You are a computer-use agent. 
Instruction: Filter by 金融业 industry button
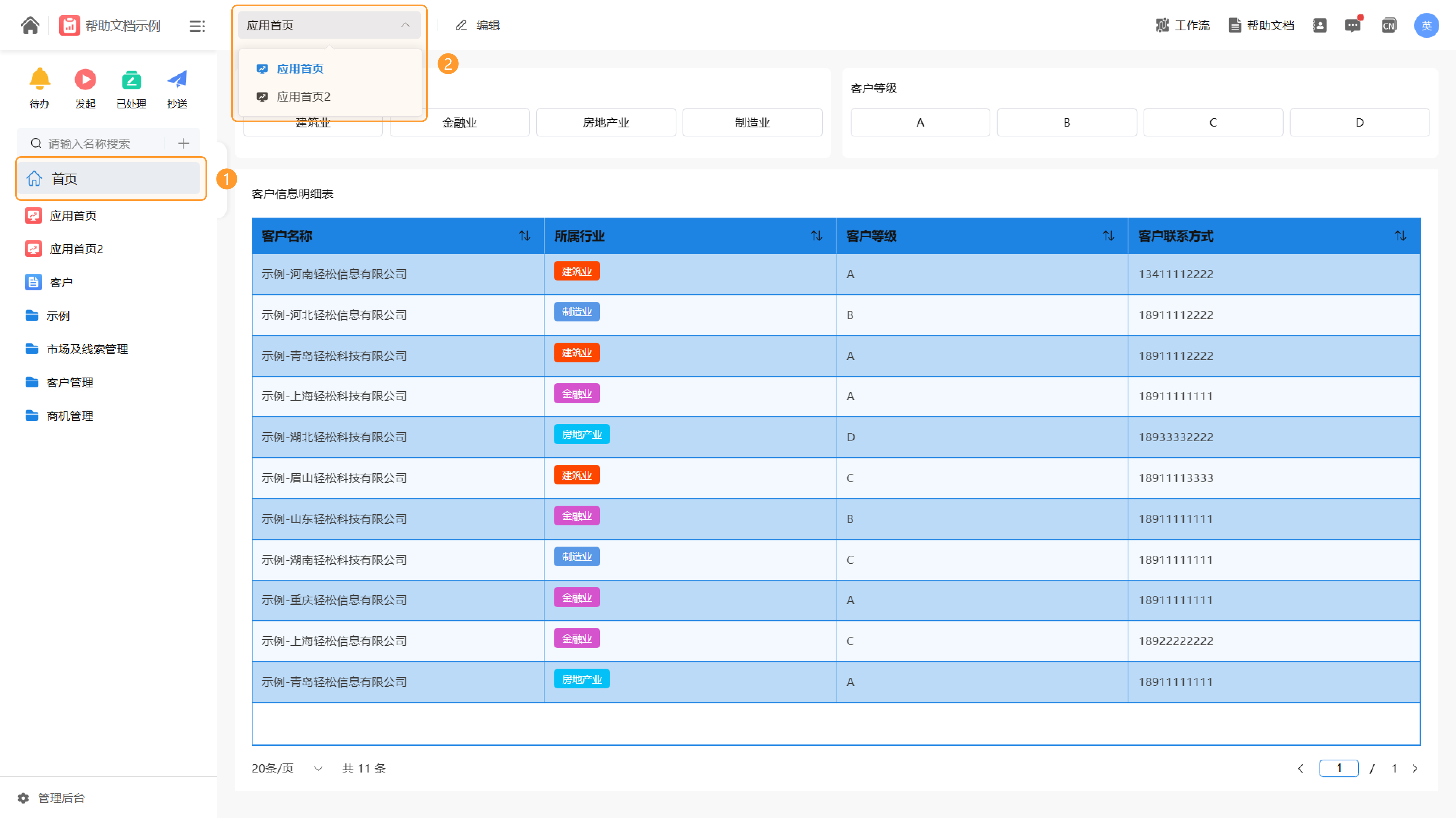click(x=460, y=122)
